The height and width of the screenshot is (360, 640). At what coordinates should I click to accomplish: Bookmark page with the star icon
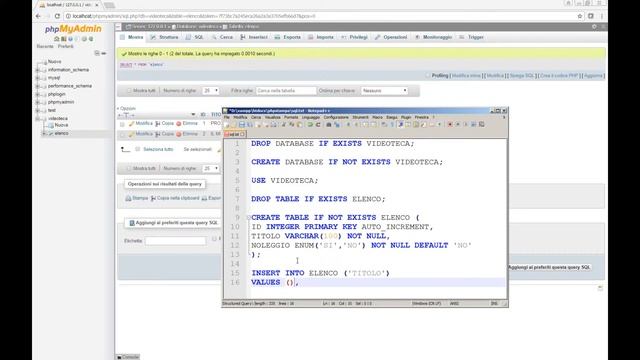[580, 16]
